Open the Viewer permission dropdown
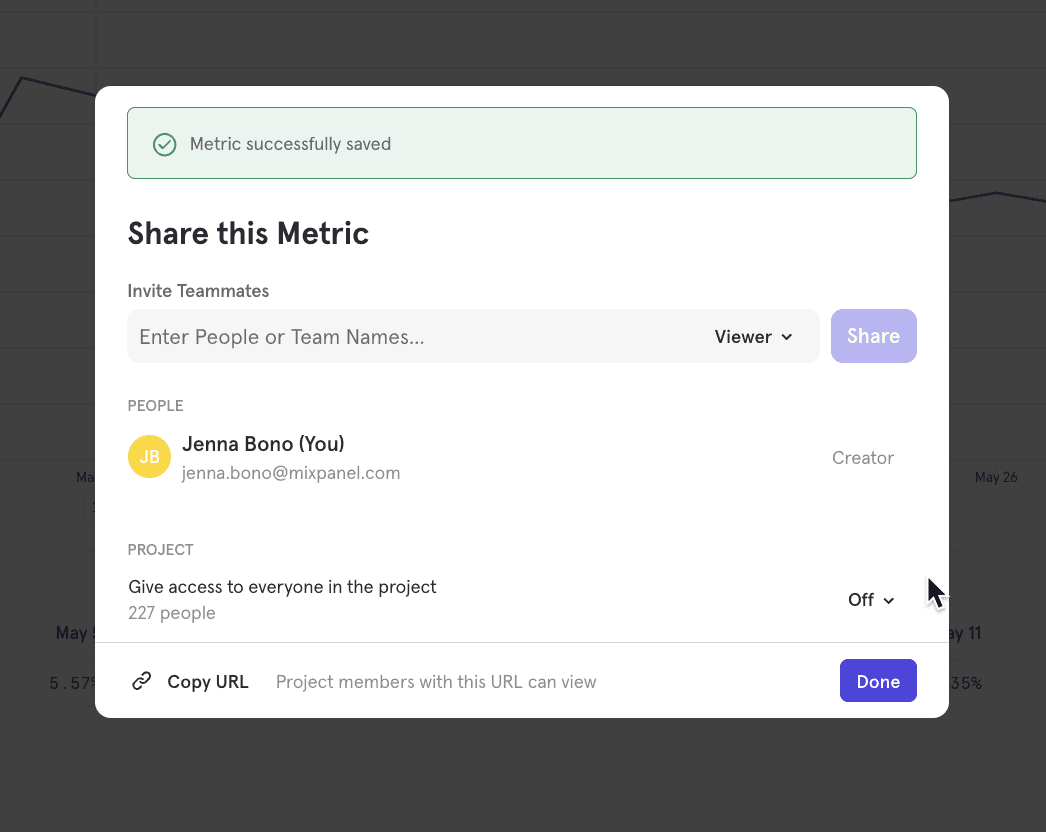 pos(753,337)
